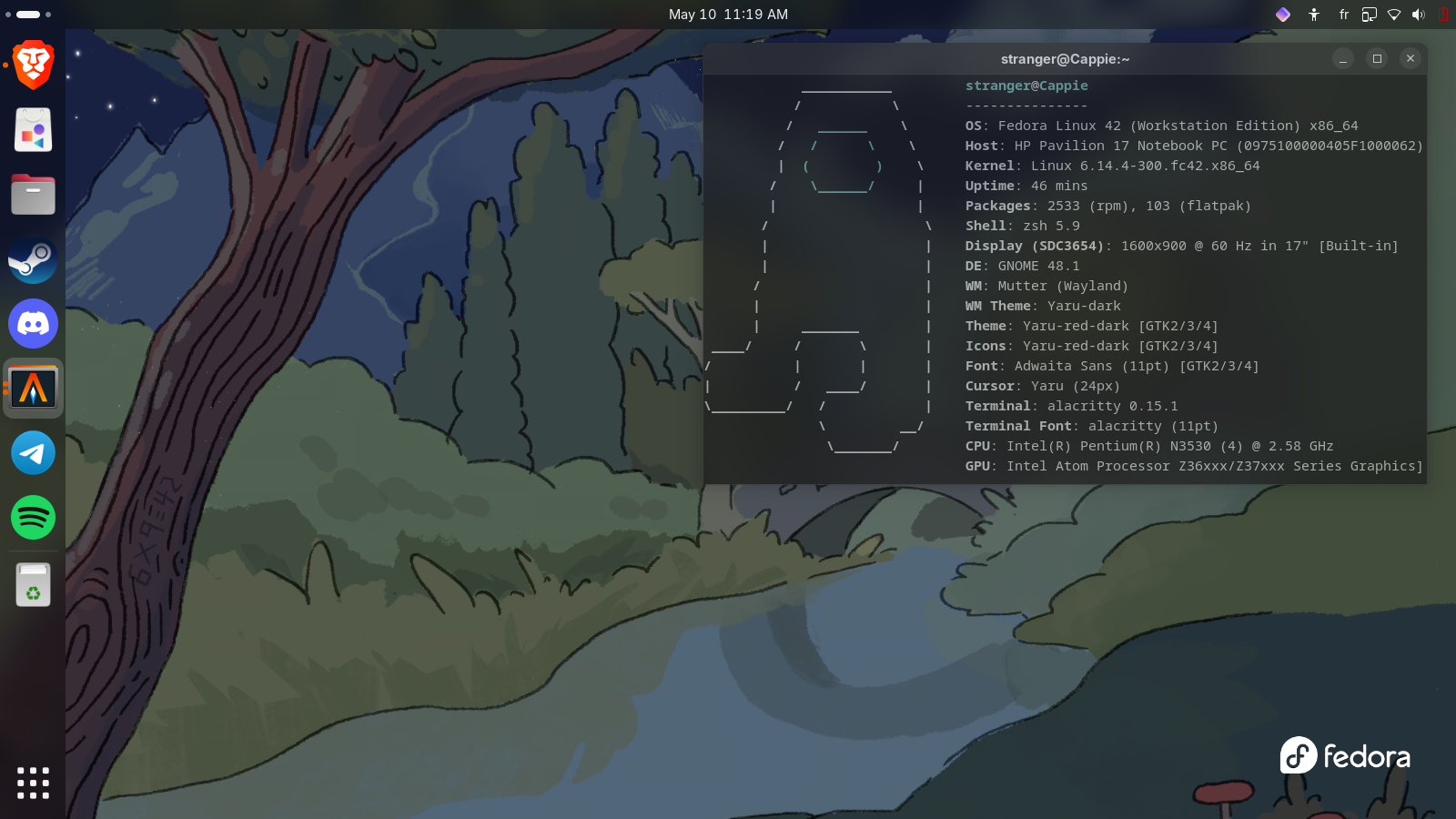Show Applications grid button
This screenshot has height=819, width=1456.
(x=33, y=783)
